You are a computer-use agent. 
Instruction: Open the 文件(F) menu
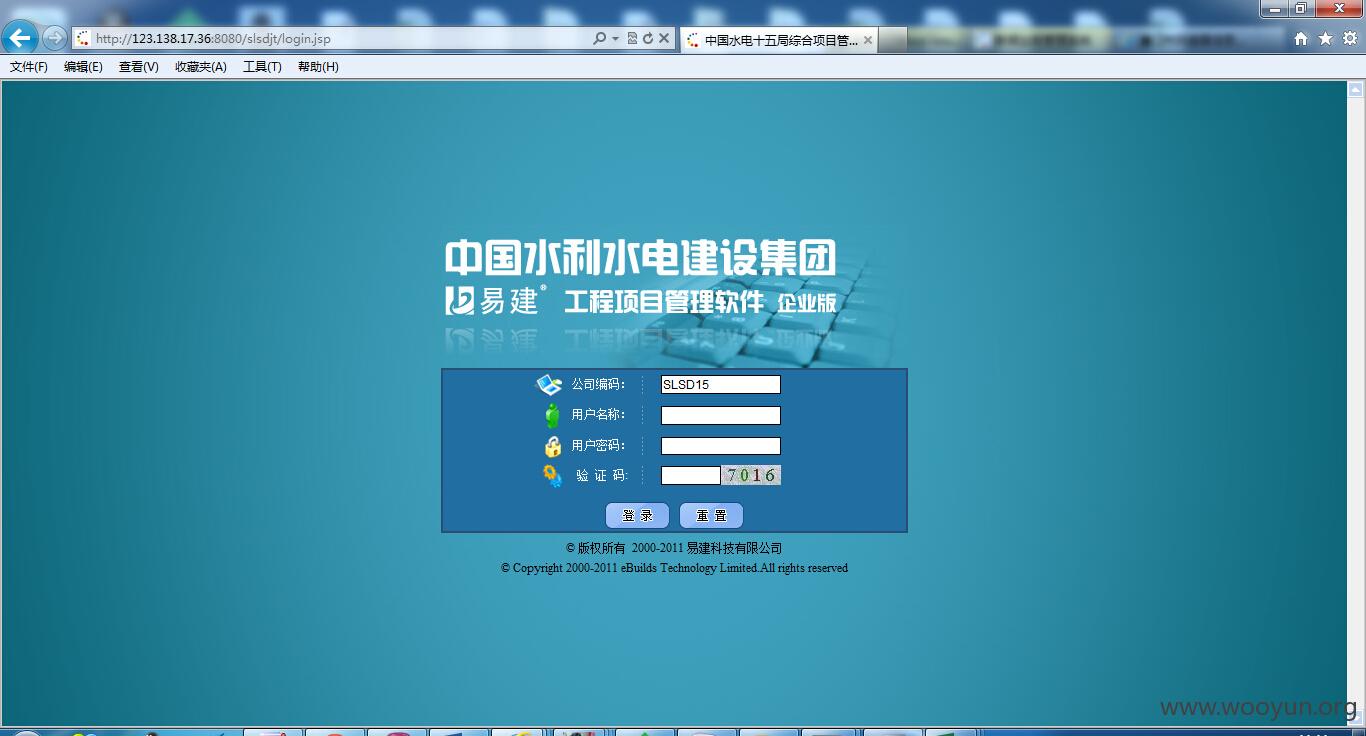click(x=29, y=67)
